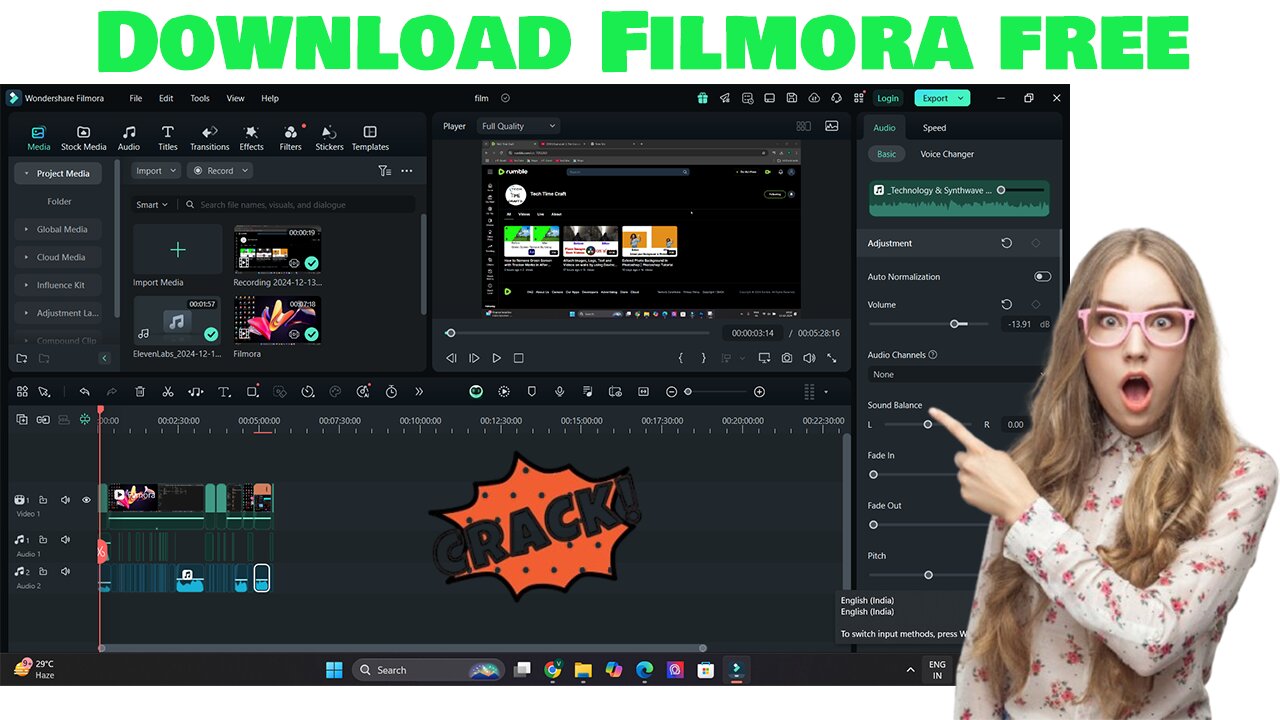The height and width of the screenshot is (720, 1280).
Task: Zoom out timeline with minus icon
Action: pos(672,392)
